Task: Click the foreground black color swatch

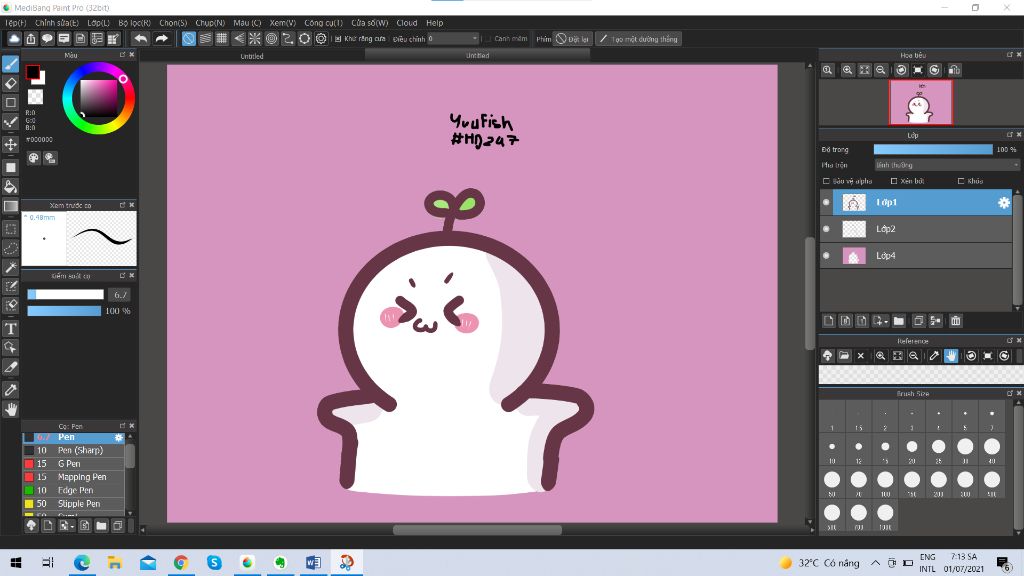Action: 32,72
